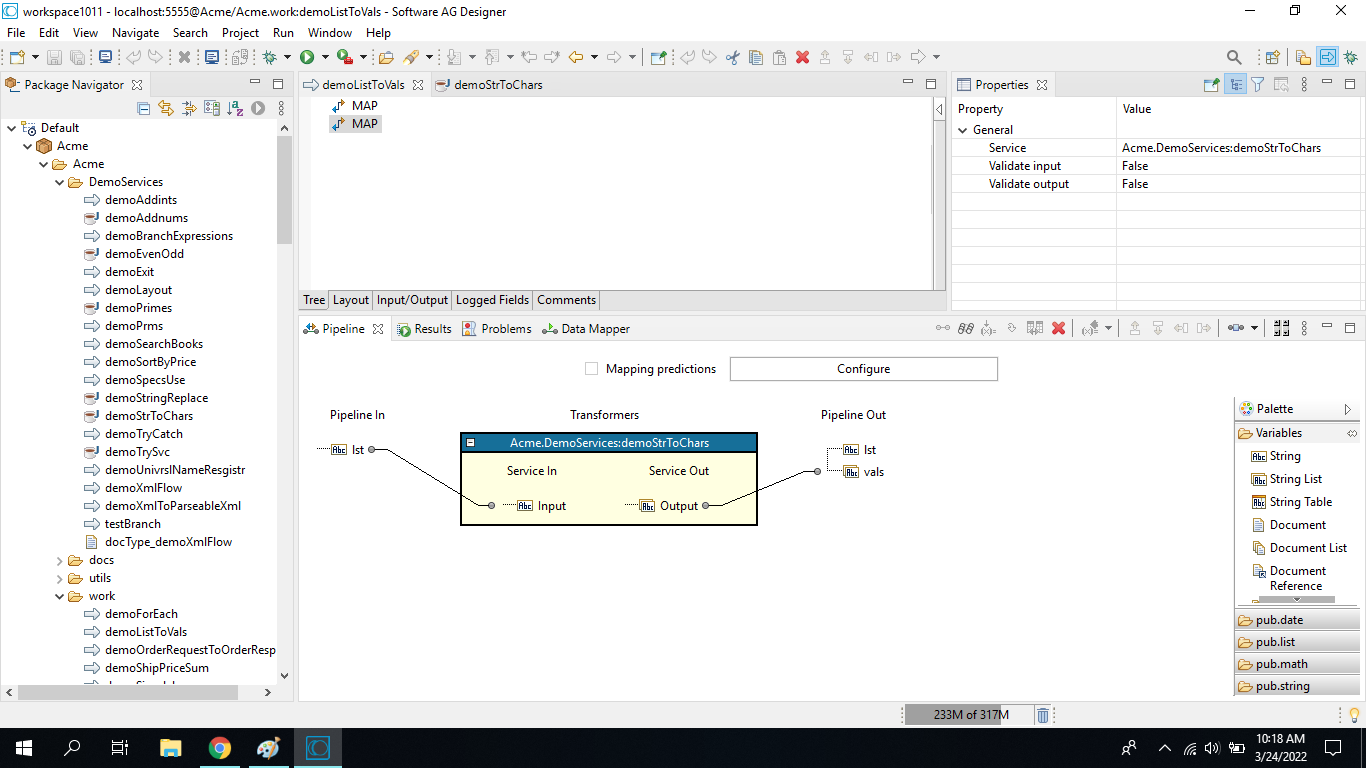Click the Copy icon in main toolbar
The width and height of the screenshot is (1366, 768).
coord(755,57)
